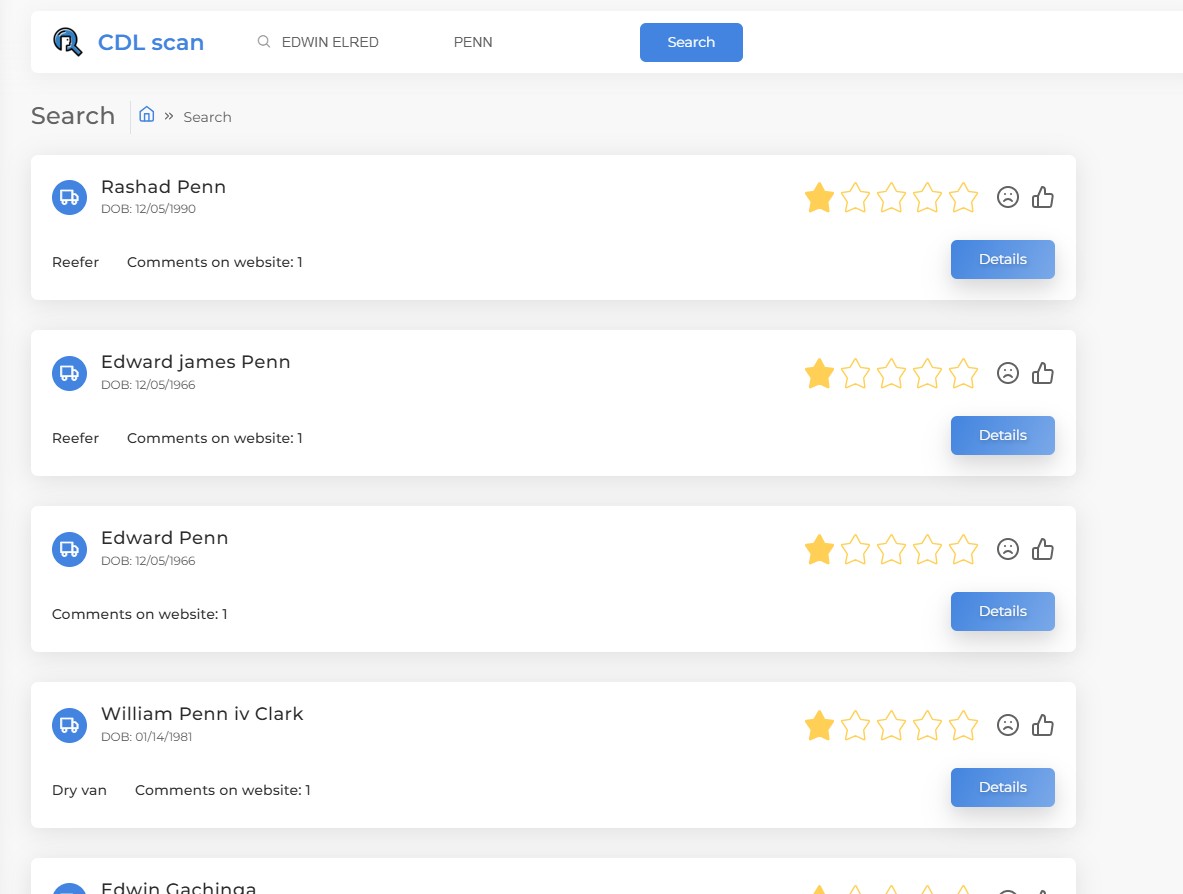The image size is (1183, 894).
Task: Click the sad face icon for William Penn iv Clark
Action: [1008, 725]
